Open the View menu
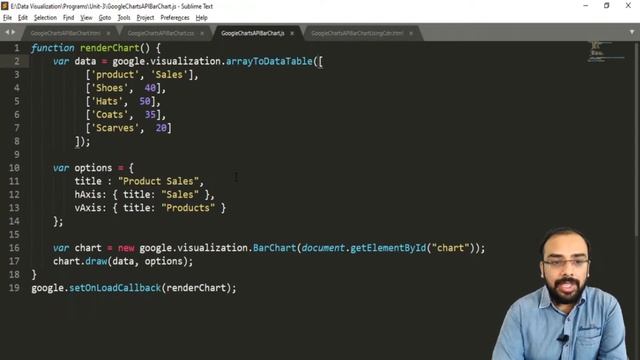 point(86,18)
